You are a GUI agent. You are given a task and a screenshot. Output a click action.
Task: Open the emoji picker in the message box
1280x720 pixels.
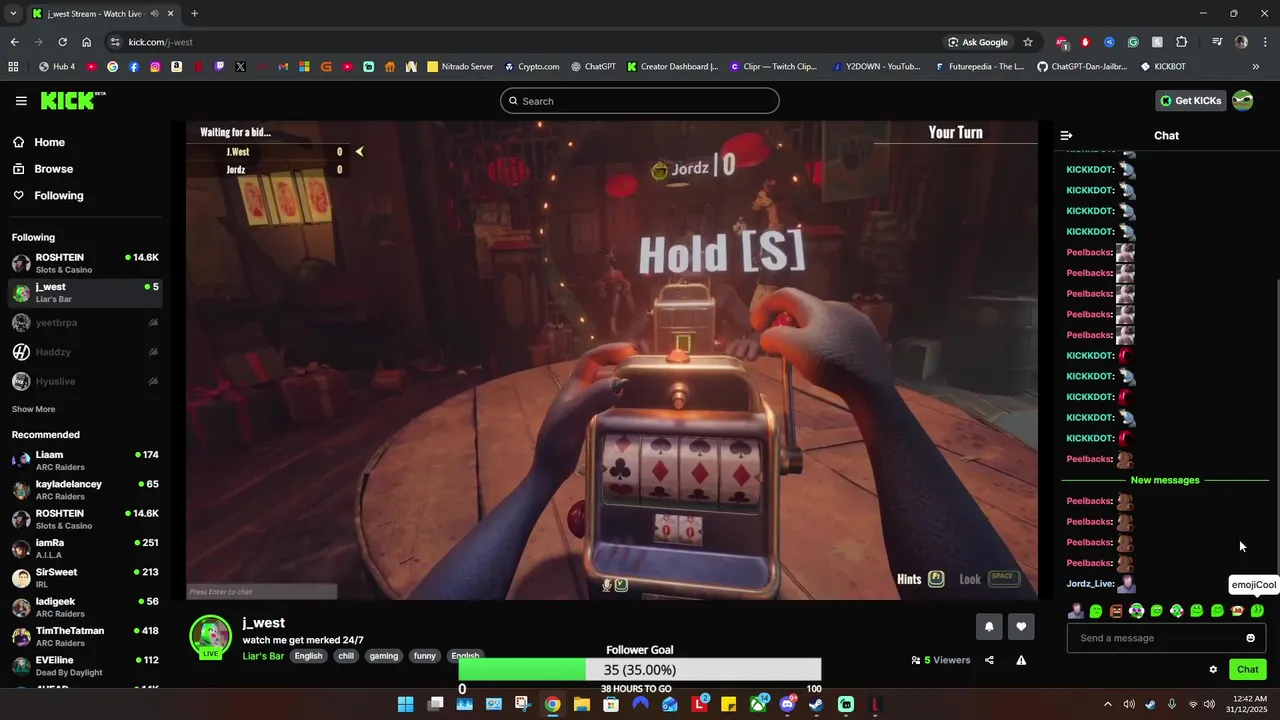pyautogui.click(x=1250, y=638)
